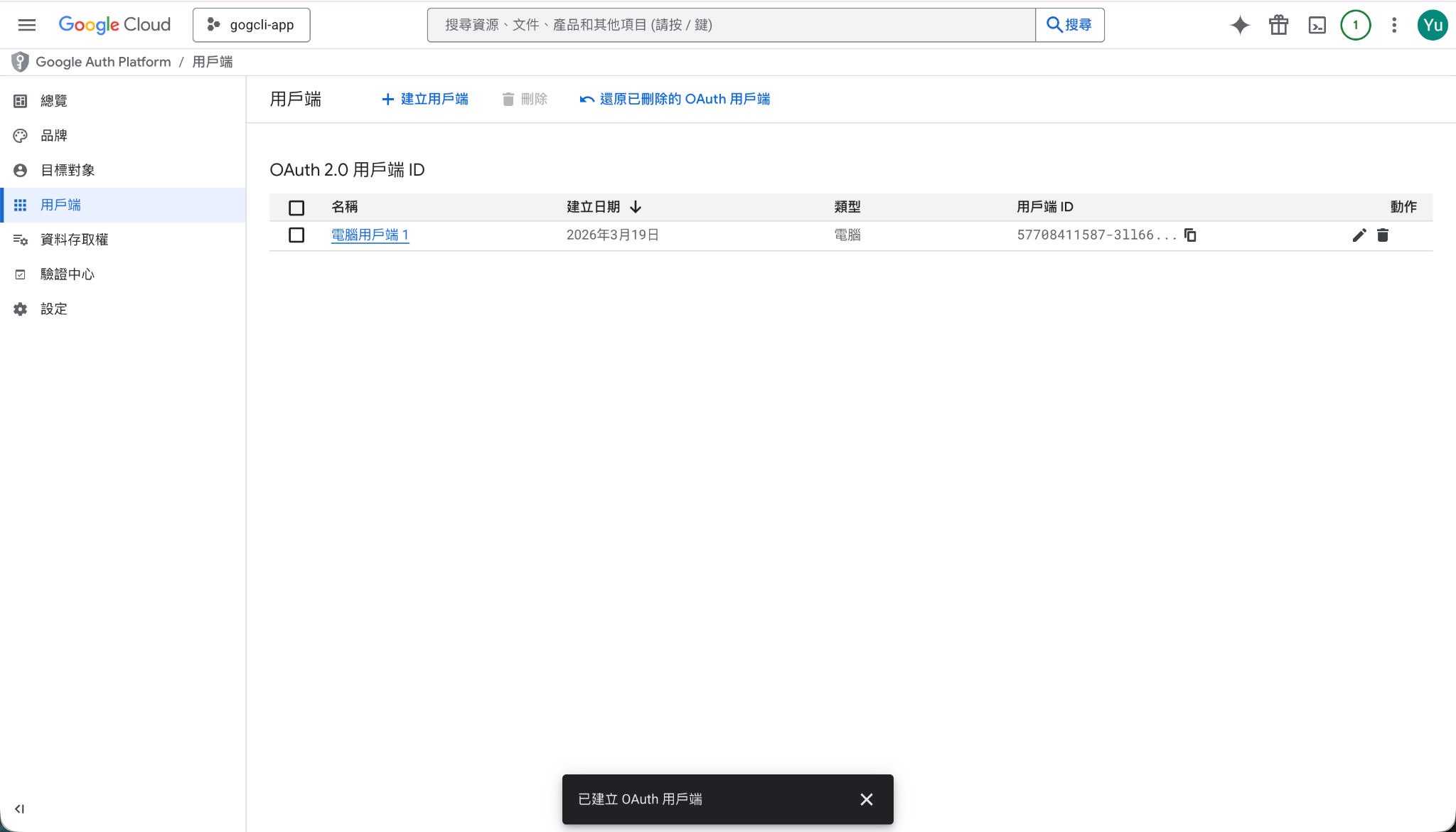1456x832 pixels.
Task: Open notifications badge showing 1
Action: point(1355,25)
